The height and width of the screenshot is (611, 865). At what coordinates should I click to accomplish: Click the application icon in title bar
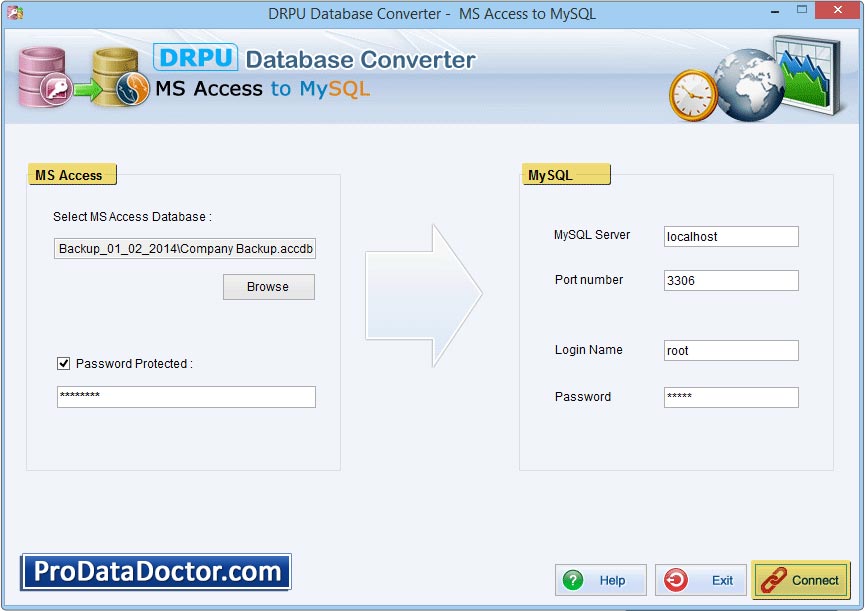[x=14, y=13]
